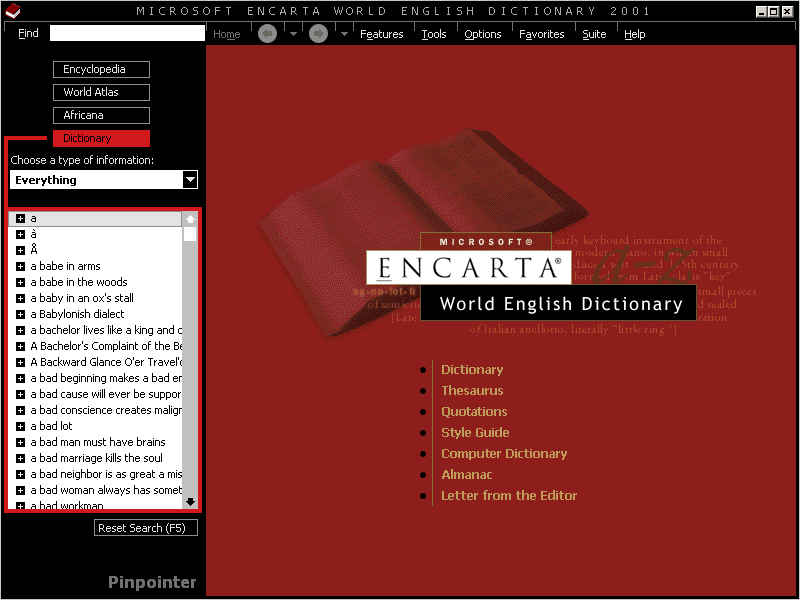Select 'a bad marriage kills the soul' text
The image size is (800, 600).
(x=96, y=458)
